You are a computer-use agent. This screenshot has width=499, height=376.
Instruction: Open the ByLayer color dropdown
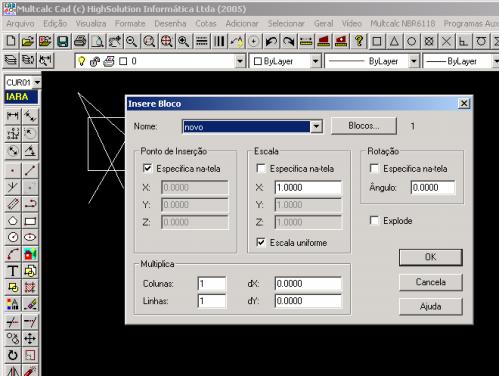(315, 61)
